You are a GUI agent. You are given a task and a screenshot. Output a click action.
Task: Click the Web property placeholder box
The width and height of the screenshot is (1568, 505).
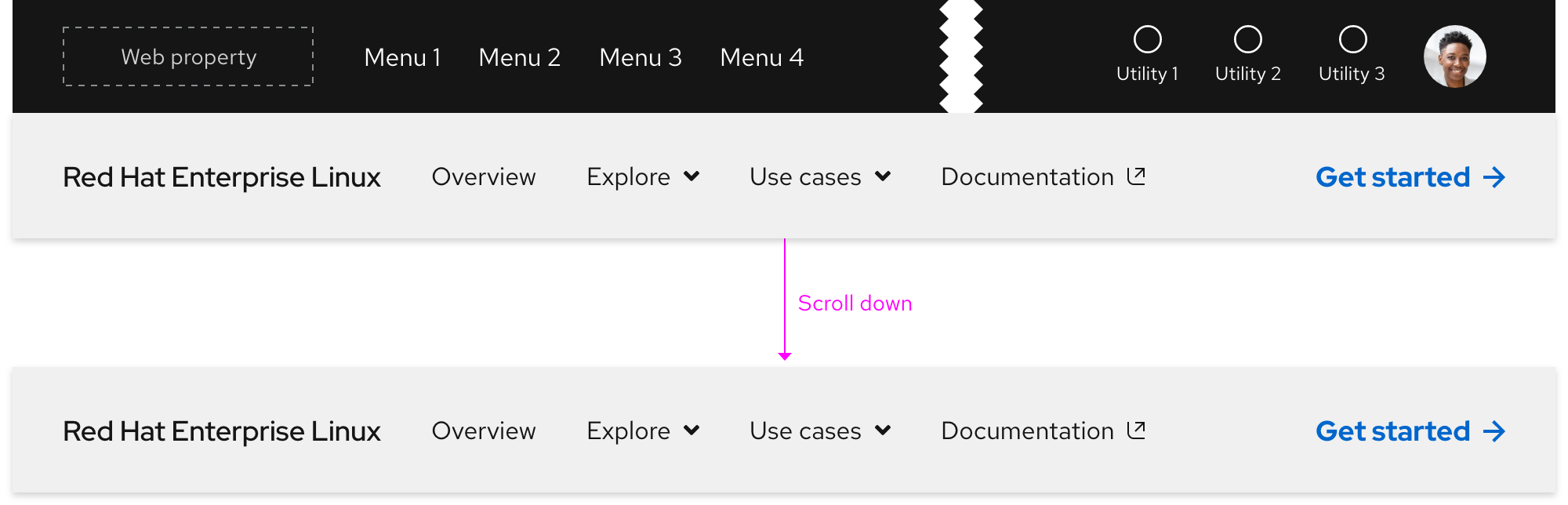[x=187, y=56]
